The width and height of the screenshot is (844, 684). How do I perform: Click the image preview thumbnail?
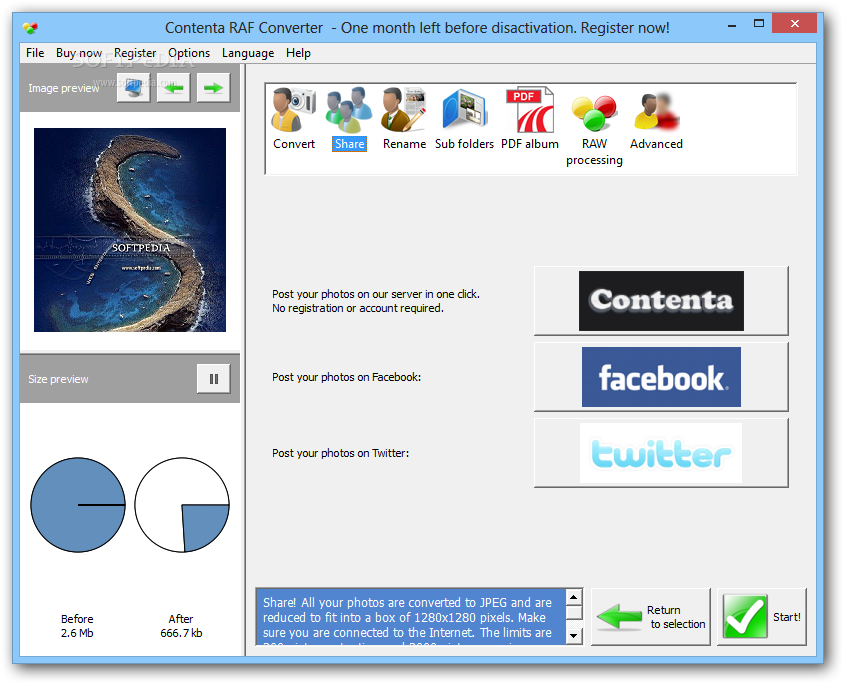[130, 230]
